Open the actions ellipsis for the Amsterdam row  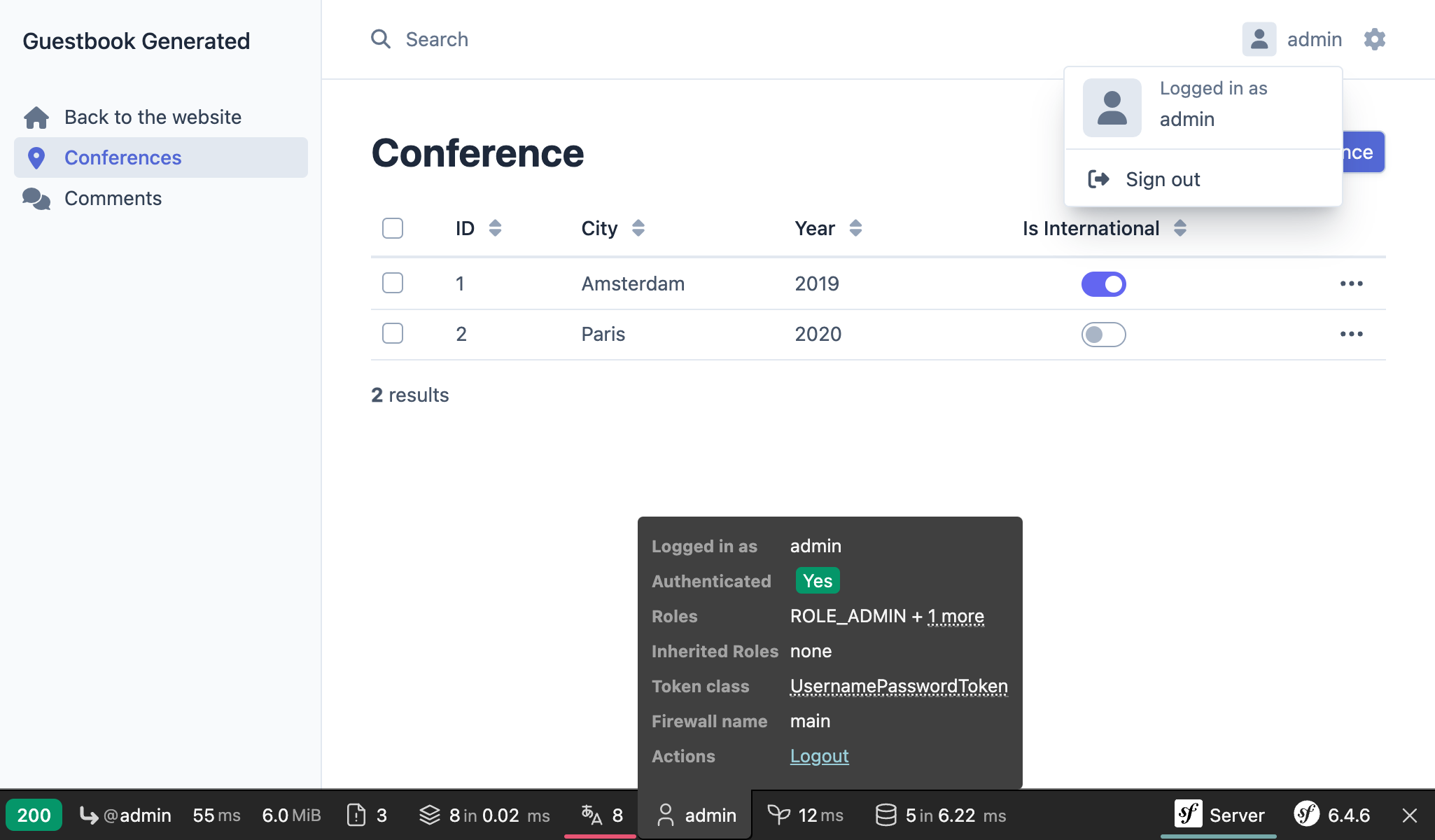1351,283
